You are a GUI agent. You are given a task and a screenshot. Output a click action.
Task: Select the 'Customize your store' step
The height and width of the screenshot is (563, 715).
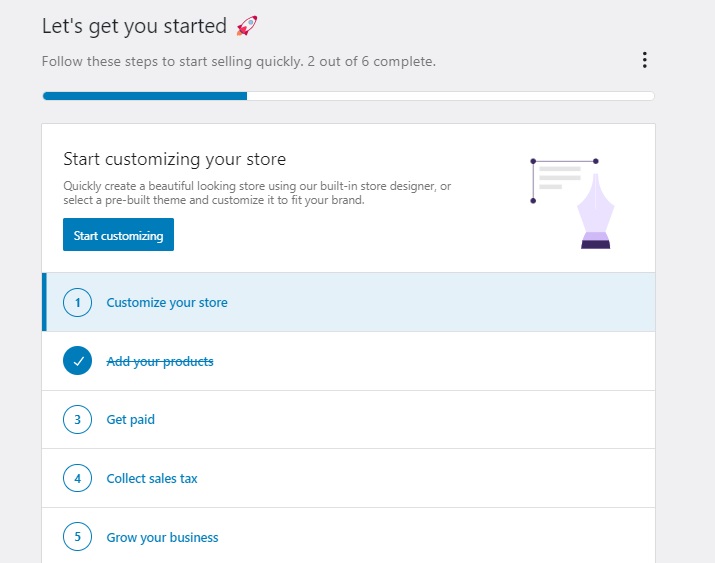(x=167, y=303)
